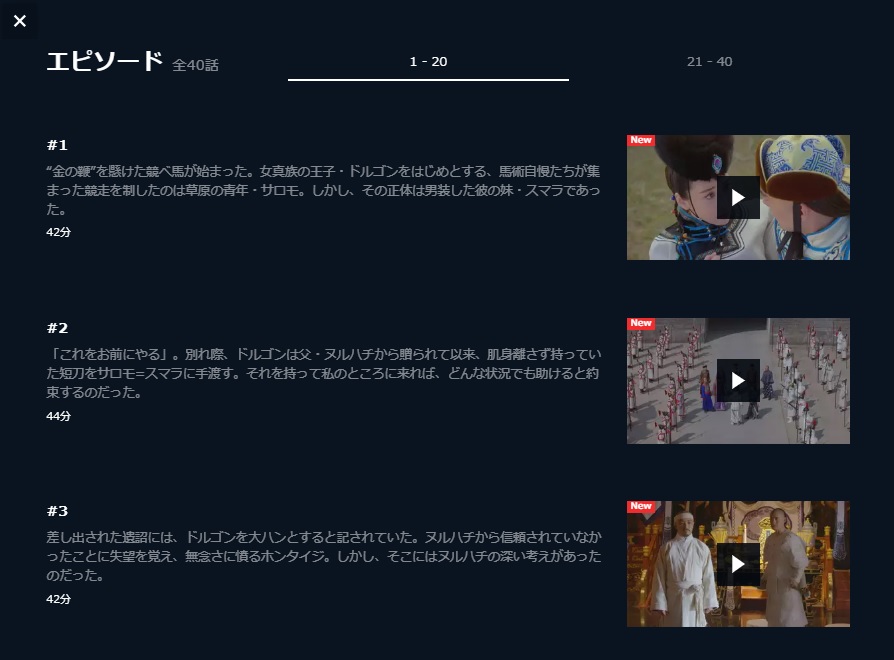Select the エピソード heading
Image resolution: width=894 pixels, height=660 pixels.
coord(105,61)
